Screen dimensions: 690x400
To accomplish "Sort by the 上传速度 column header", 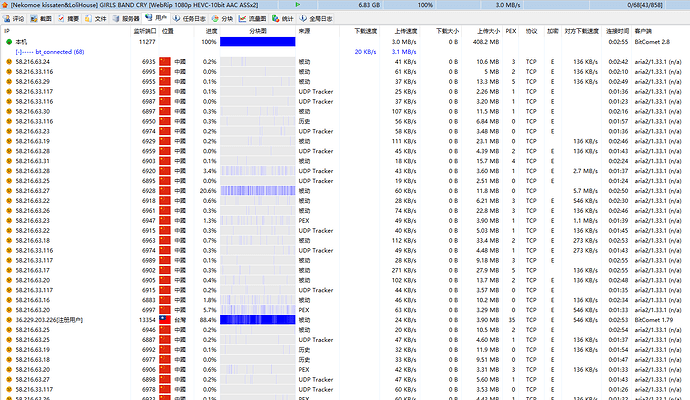I will [405, 31].
